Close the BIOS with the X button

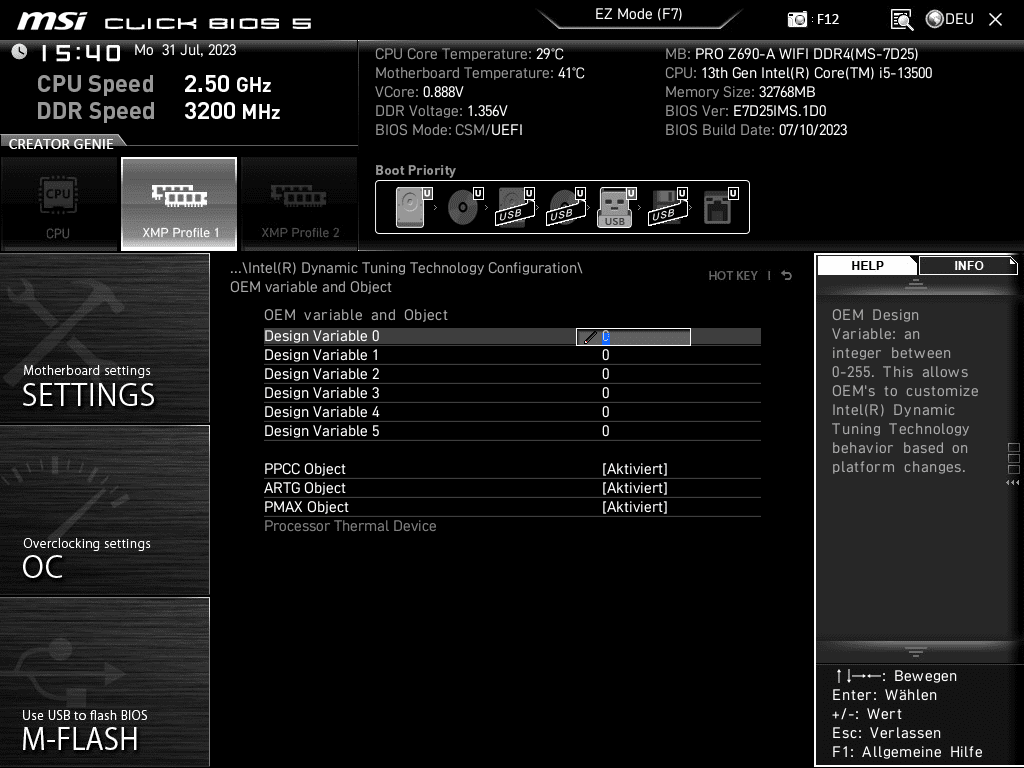(995, 20)
